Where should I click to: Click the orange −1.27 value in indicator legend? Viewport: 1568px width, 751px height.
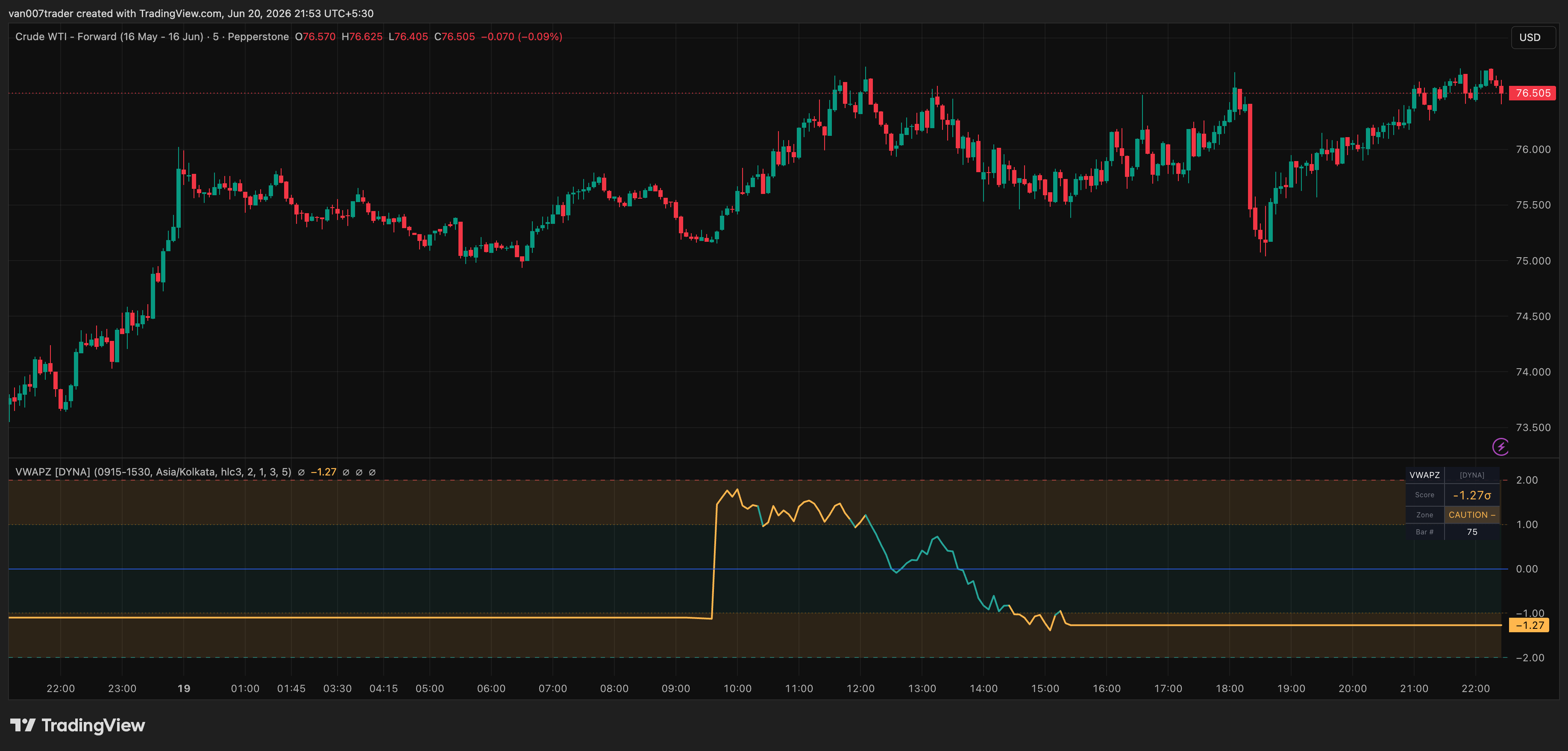[323, 472]
